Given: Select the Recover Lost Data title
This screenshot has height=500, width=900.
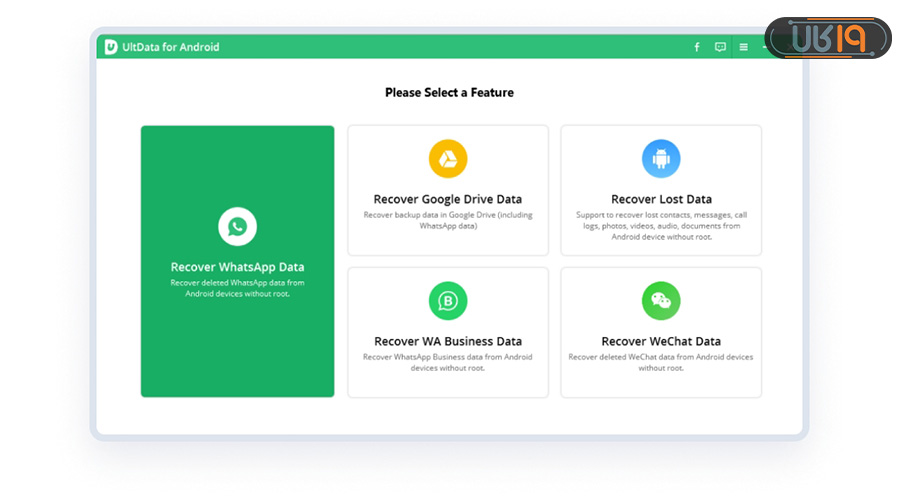Looking at the screenshot, I should [661, 199].
